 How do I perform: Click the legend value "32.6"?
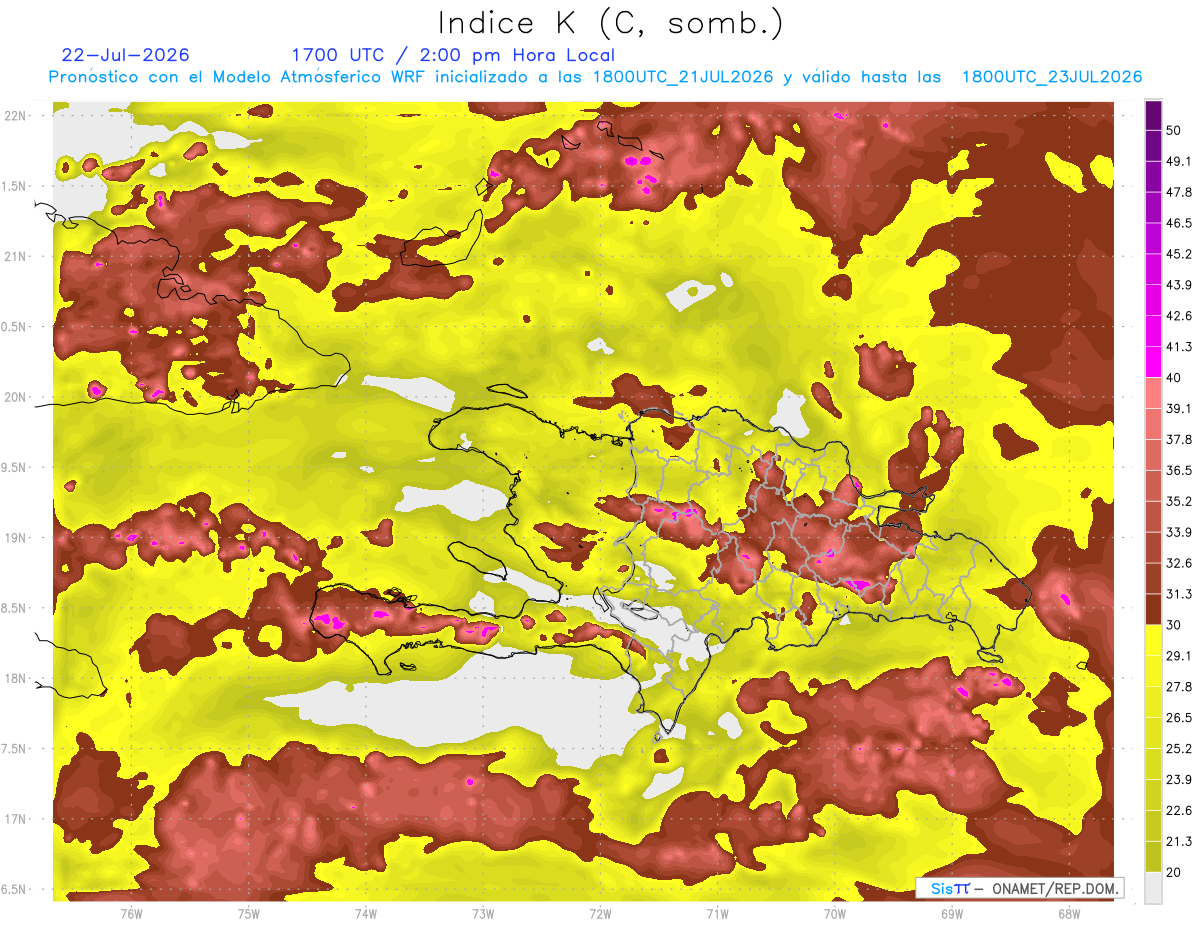(x=1178, y=563)
